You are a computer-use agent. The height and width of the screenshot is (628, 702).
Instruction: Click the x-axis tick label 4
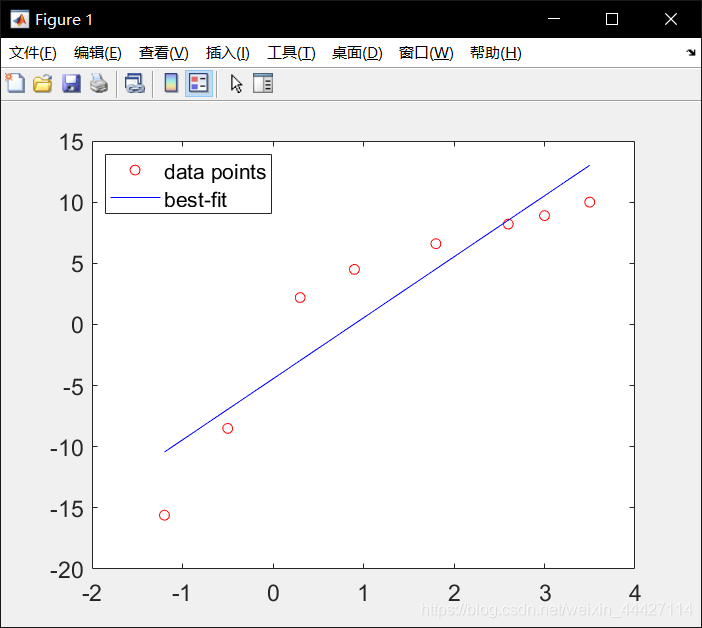click(635, 593)
